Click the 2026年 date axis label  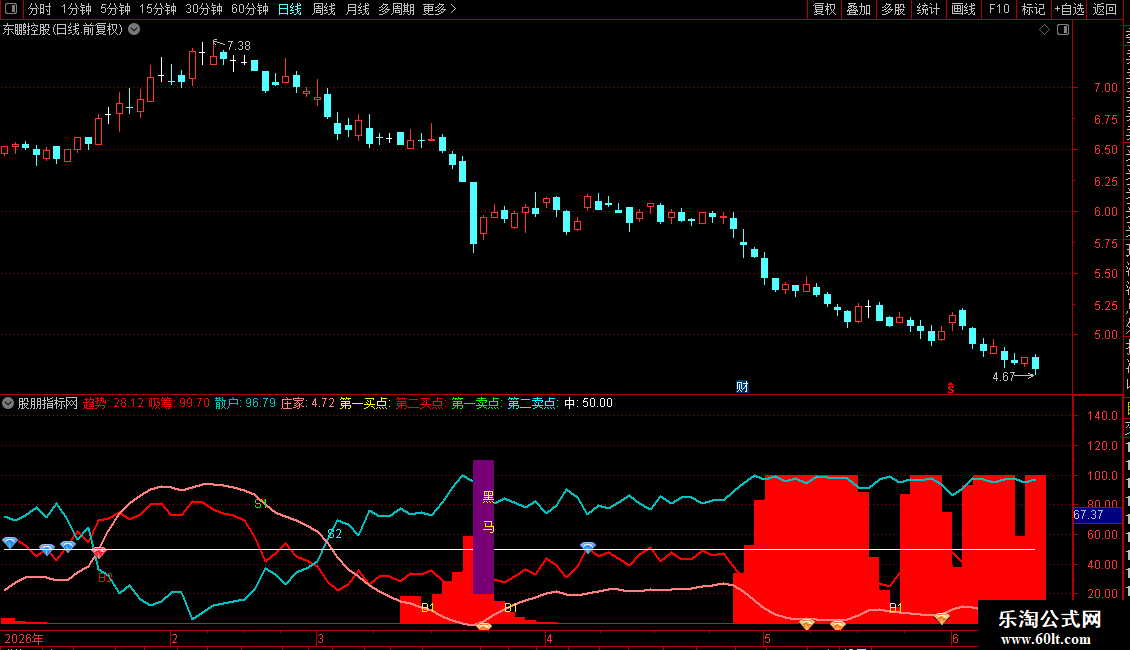[x=24, y=638]
